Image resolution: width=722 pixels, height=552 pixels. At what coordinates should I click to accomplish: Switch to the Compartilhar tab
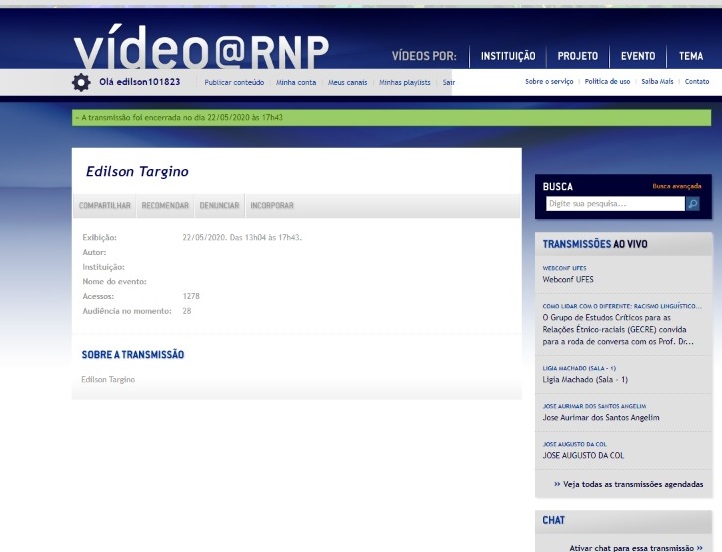pos(105,206)
